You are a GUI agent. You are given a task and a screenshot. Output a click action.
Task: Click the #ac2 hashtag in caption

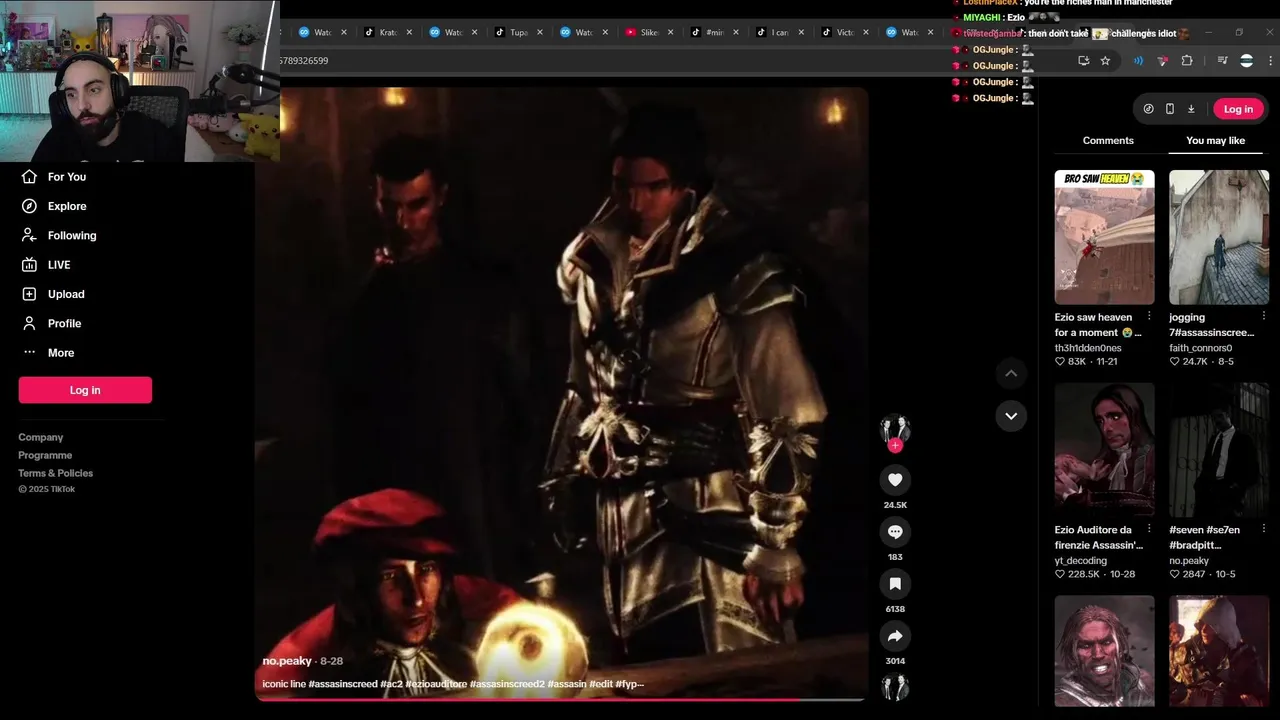391,684
